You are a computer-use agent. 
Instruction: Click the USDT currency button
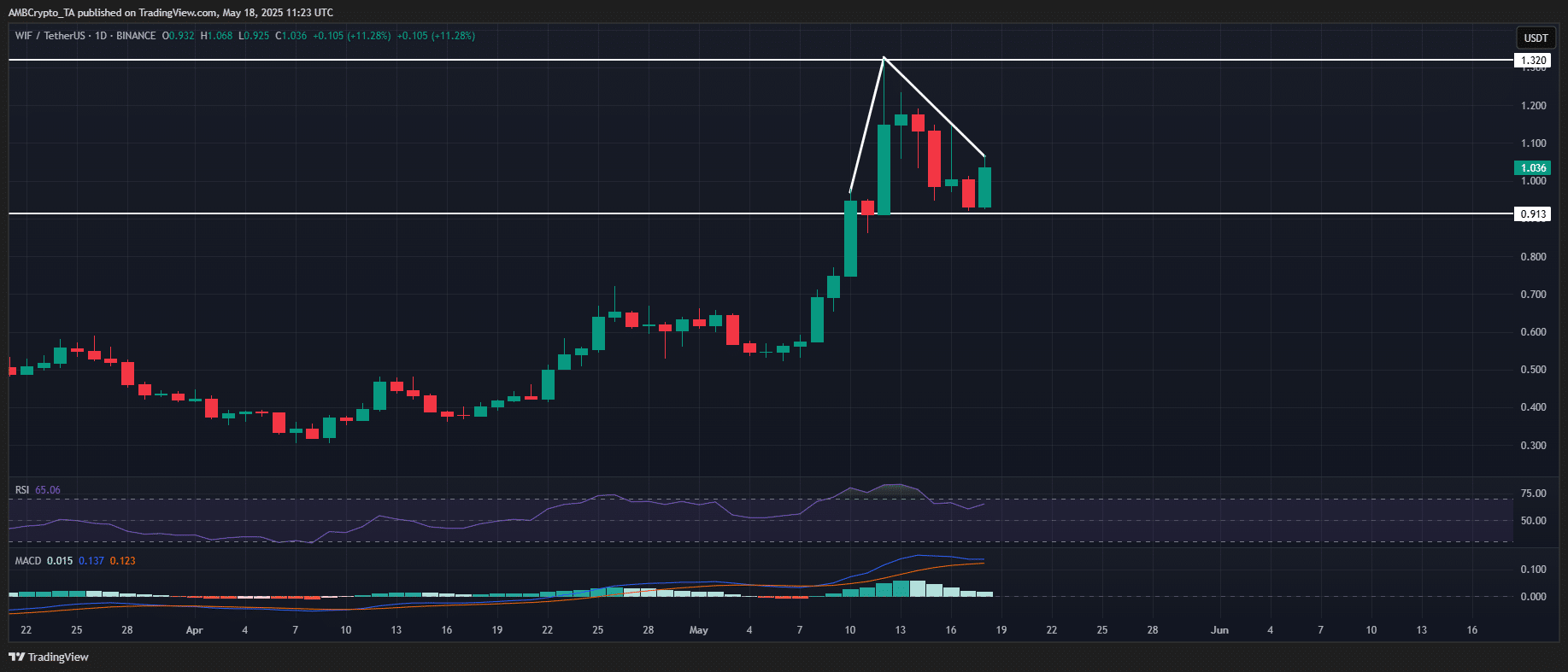[x=1536, y=38]
